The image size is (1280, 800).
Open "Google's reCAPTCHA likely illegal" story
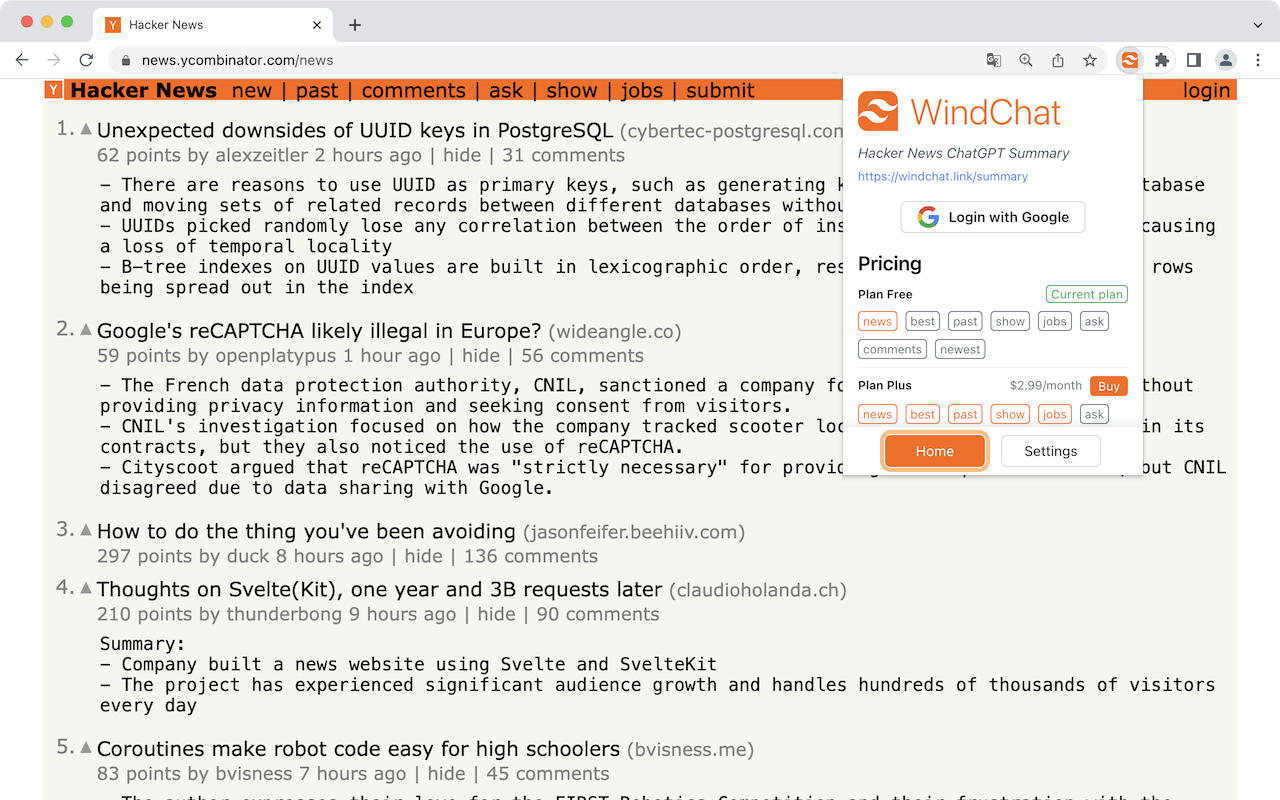pyautogui.click(x=319, y=331)
